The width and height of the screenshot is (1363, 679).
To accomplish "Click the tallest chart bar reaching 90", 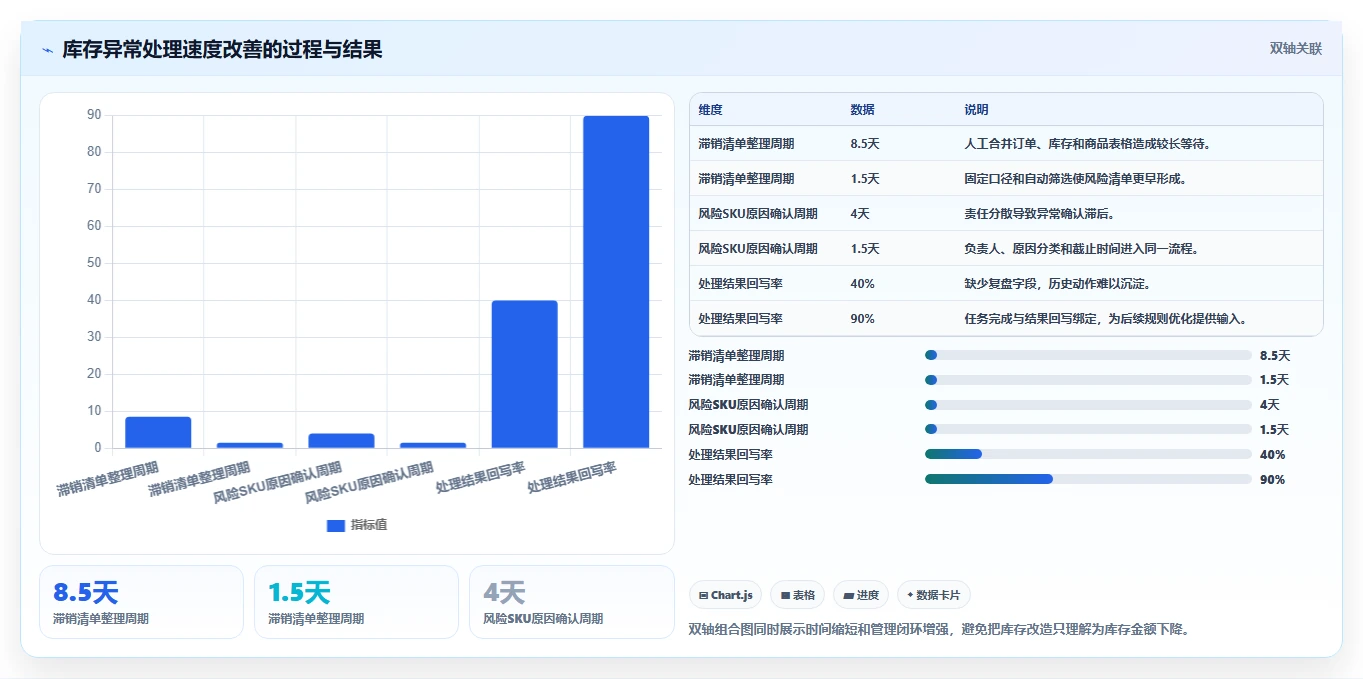I will (616, 282).
